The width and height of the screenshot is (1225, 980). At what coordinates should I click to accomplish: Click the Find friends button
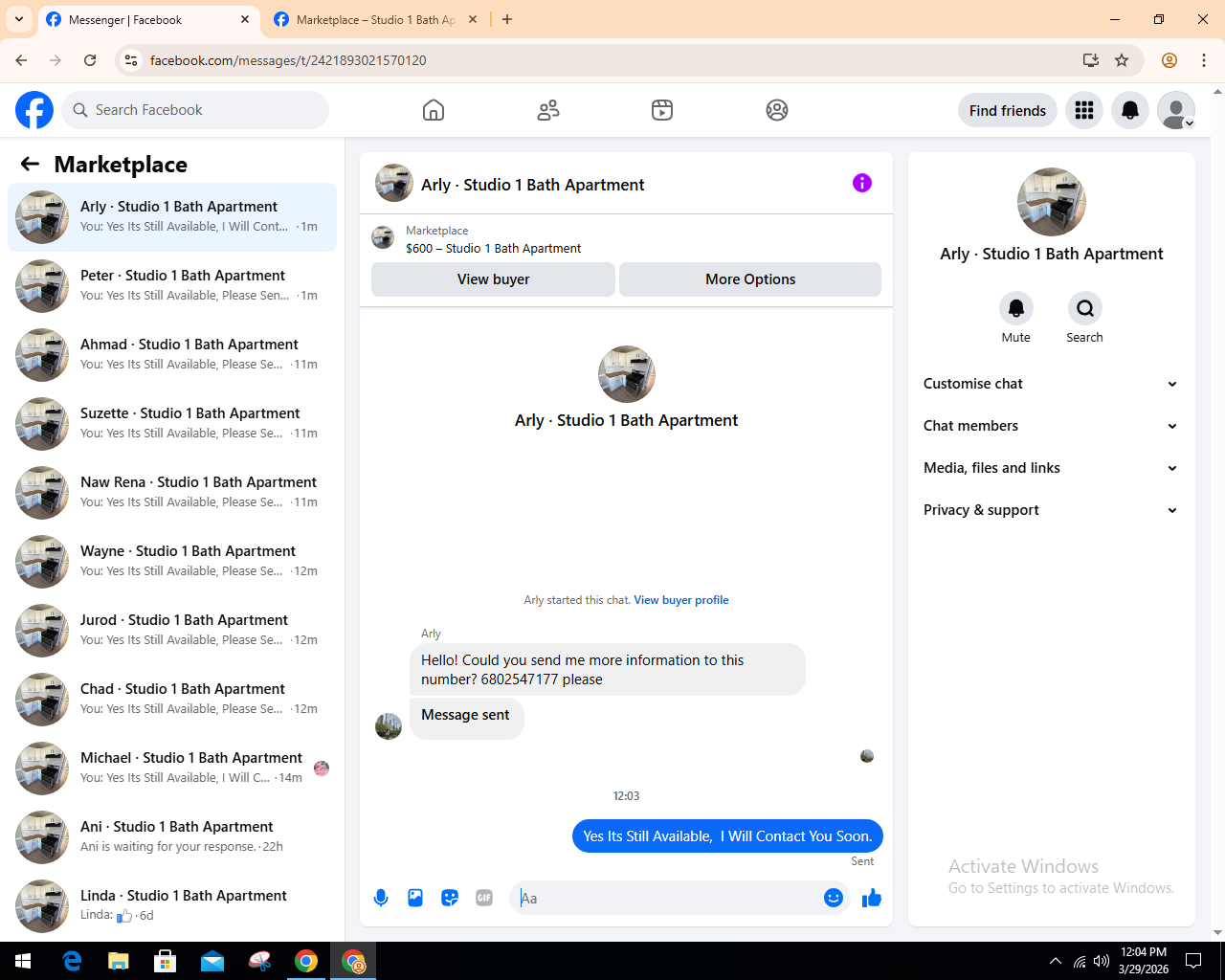(1008, 110)
